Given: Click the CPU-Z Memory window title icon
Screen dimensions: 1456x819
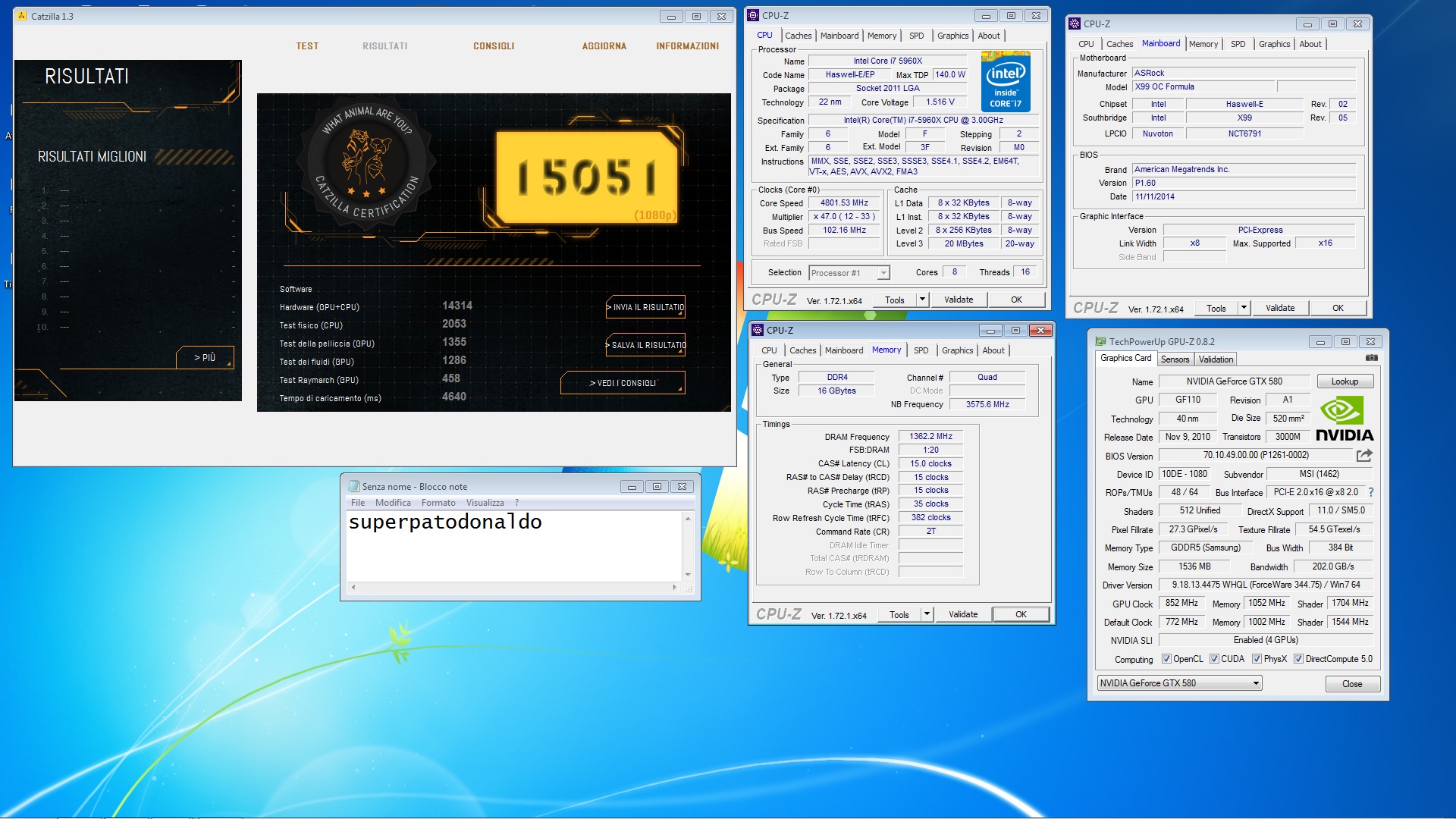Looking at the screenshot, I should tap(758, 330).
